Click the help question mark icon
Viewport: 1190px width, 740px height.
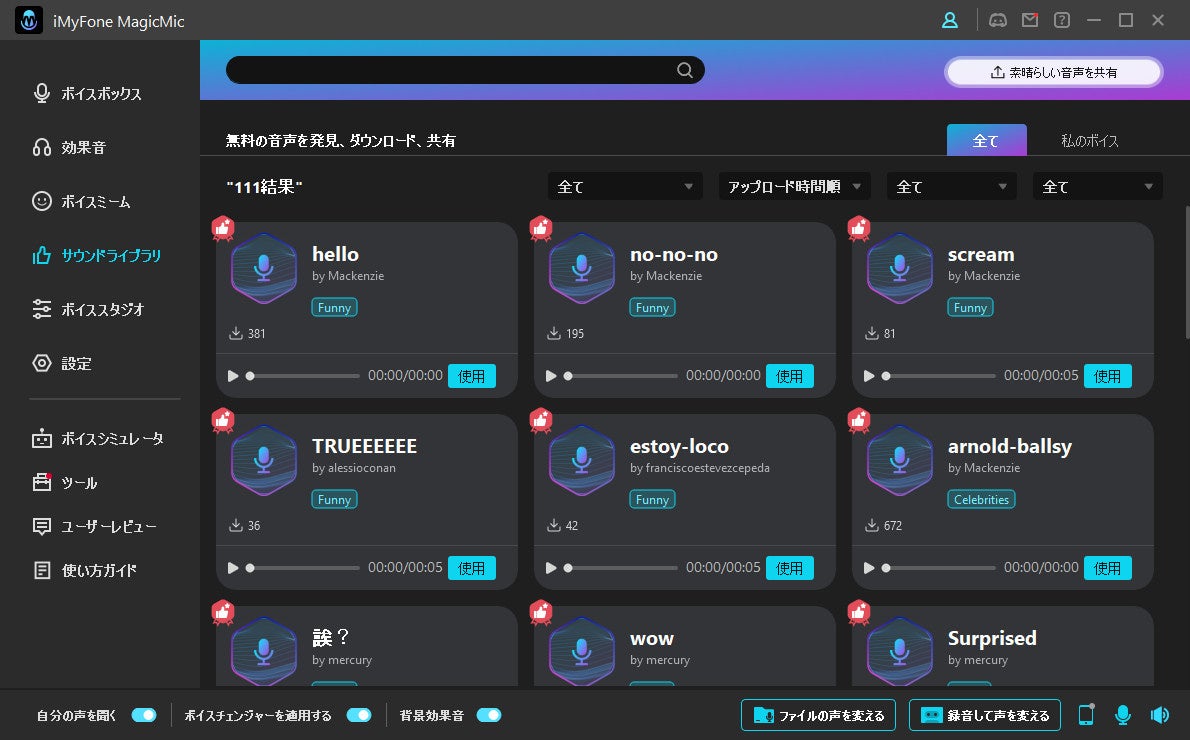1062,20
